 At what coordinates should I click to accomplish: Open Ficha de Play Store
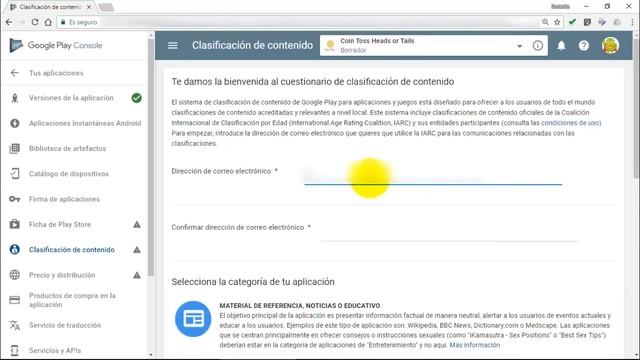(60, 224)
